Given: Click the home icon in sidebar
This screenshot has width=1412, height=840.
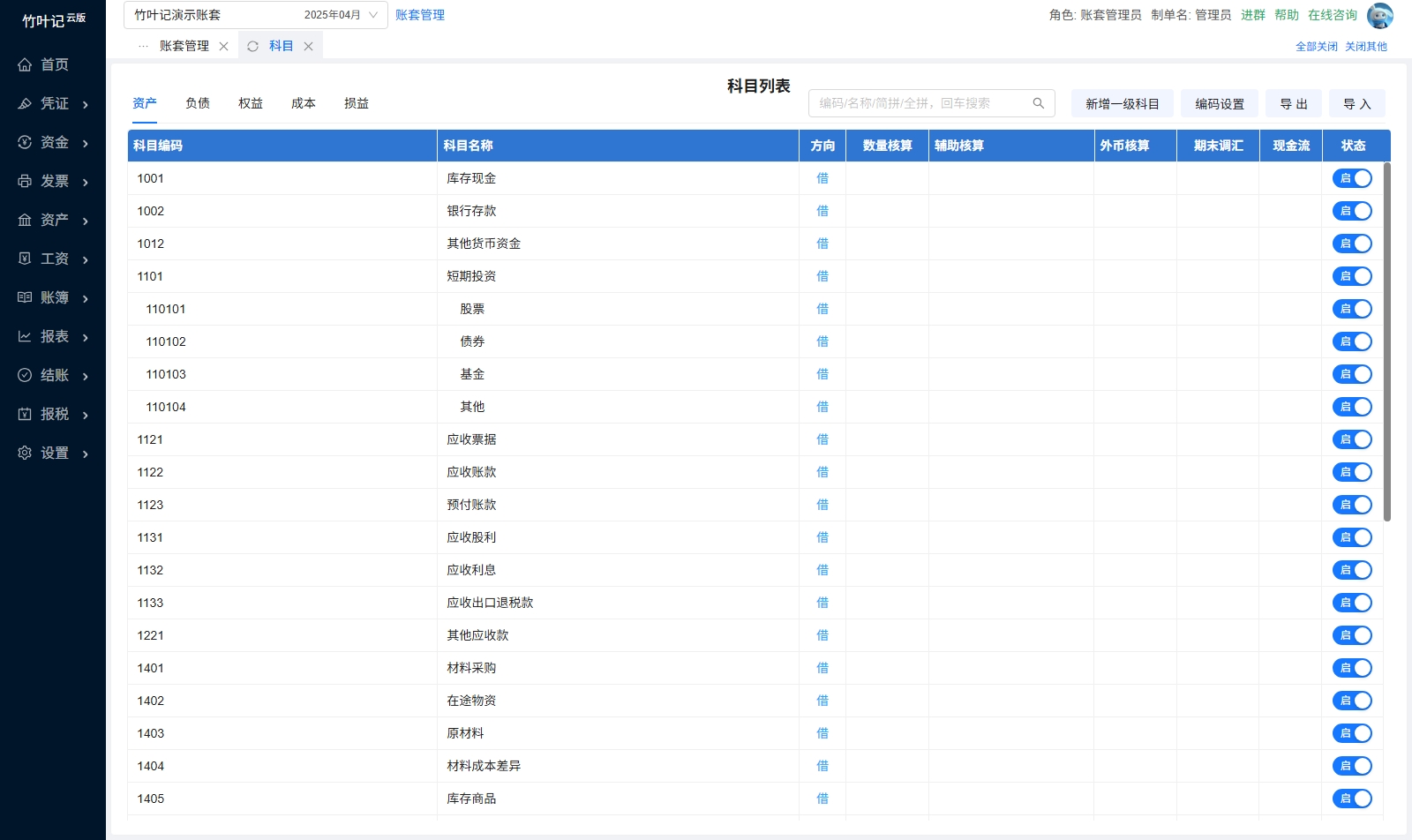Looking at the screenshot, I should [25, 64].
